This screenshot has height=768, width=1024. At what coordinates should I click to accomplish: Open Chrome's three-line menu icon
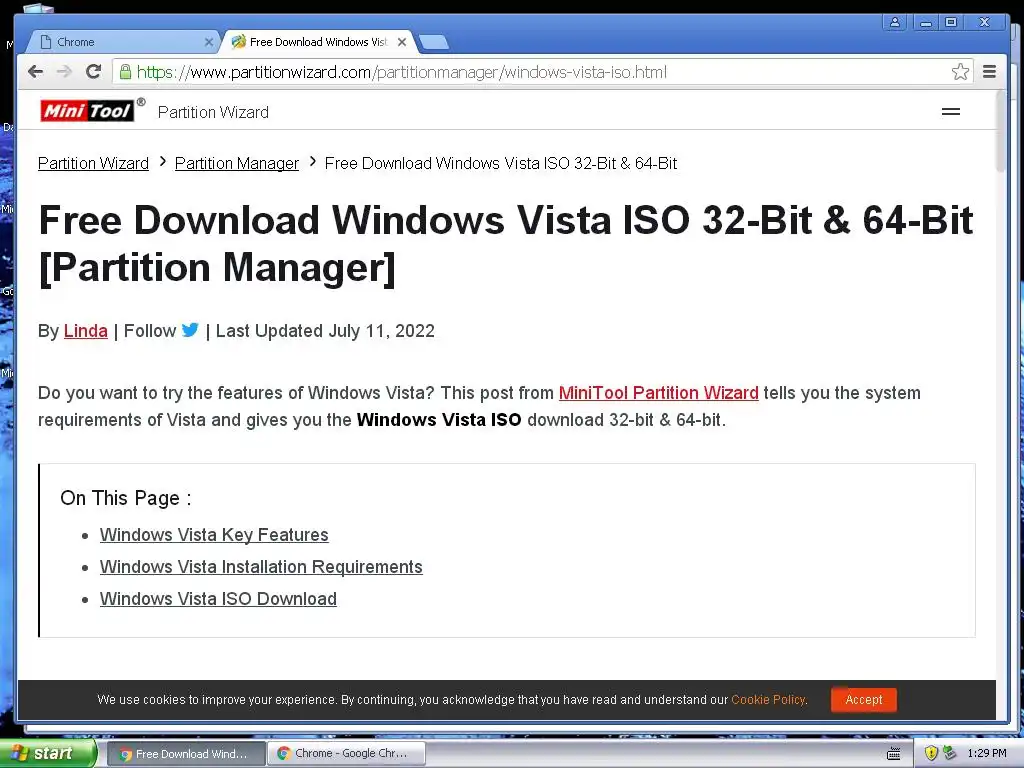pos(989,72)
